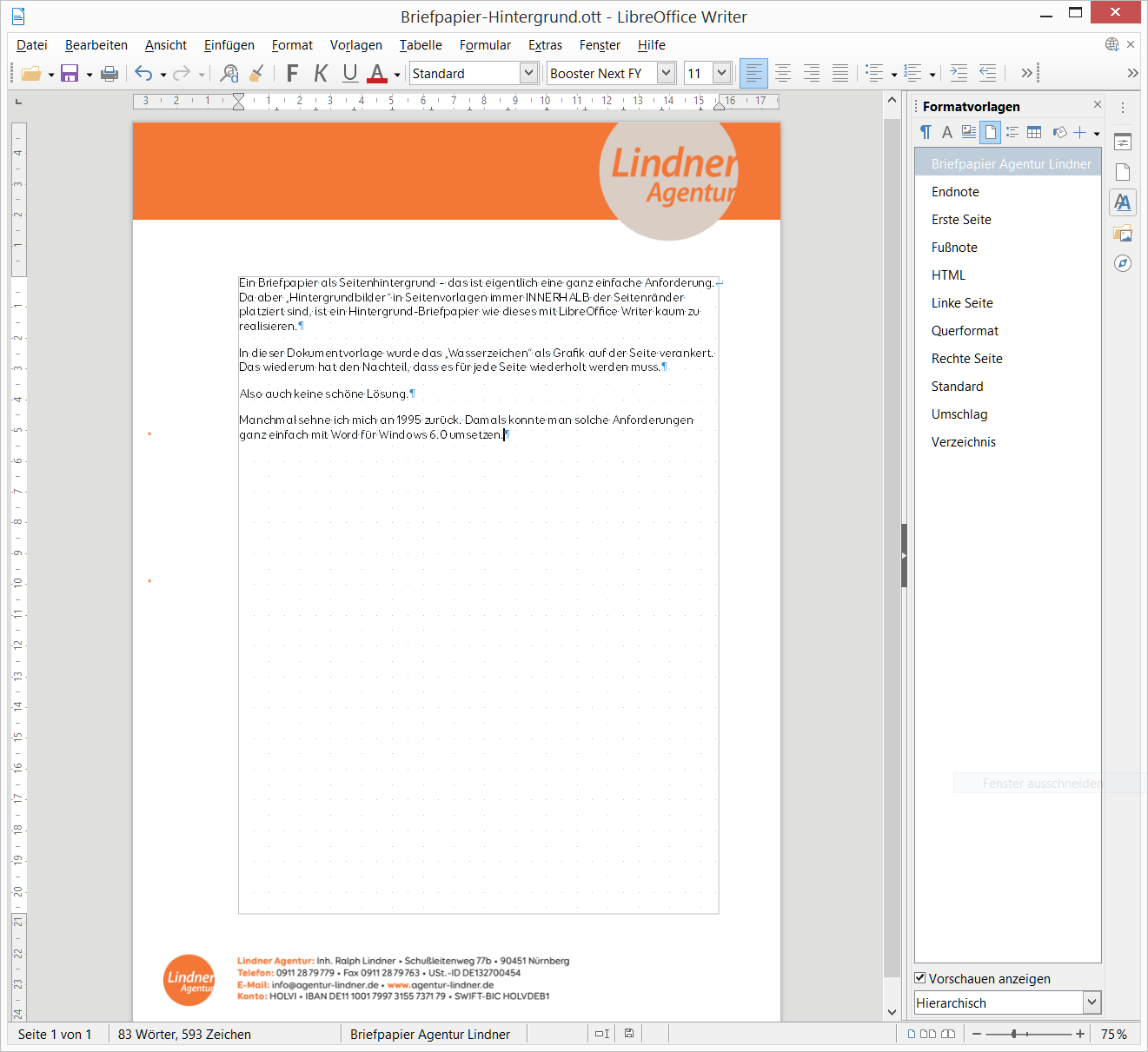Open the sidebar Page deck
Screen dimensions: 1148x1052
1123,172
